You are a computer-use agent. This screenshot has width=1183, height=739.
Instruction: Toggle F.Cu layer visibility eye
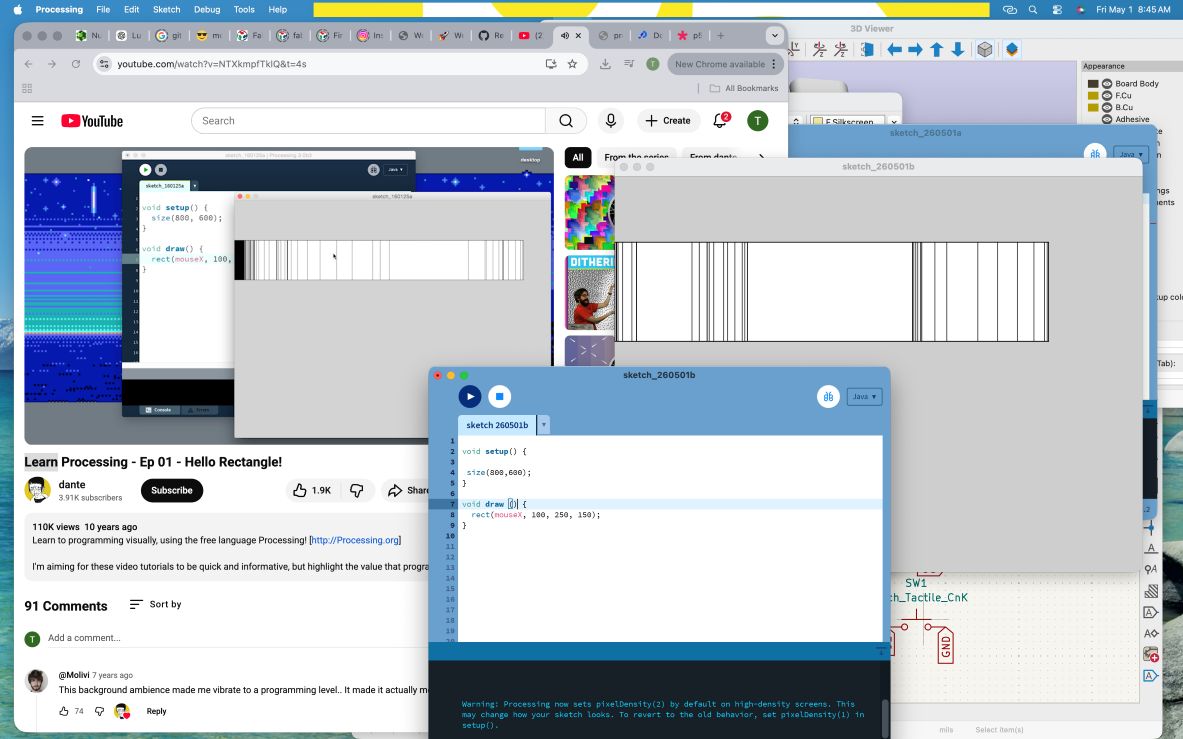coord(1107,96)
